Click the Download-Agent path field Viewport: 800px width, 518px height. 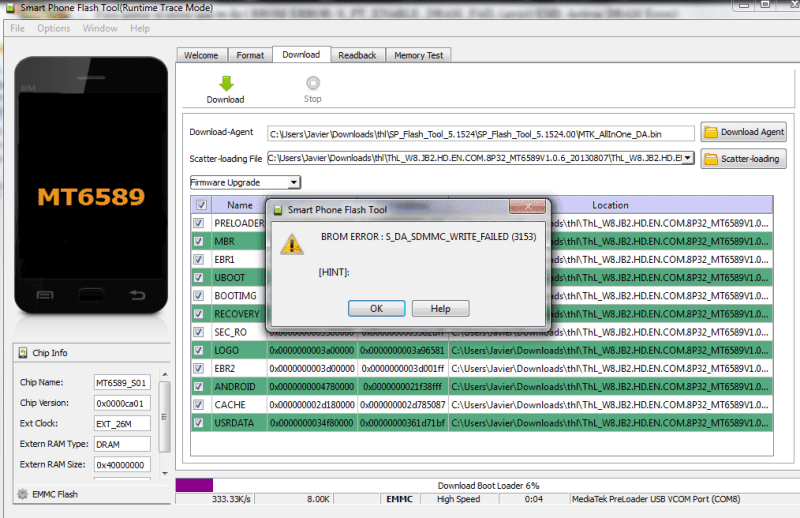coord(480,134)
